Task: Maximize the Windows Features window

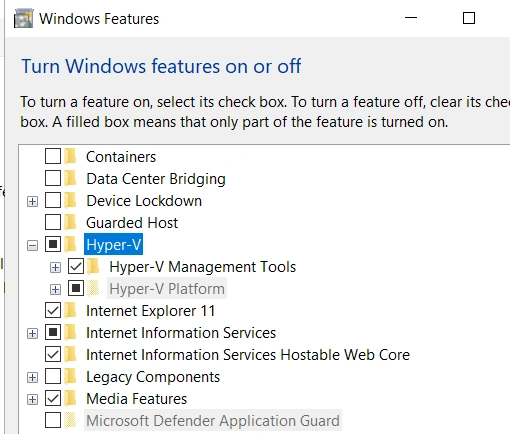Action: [x=469, y=18]
